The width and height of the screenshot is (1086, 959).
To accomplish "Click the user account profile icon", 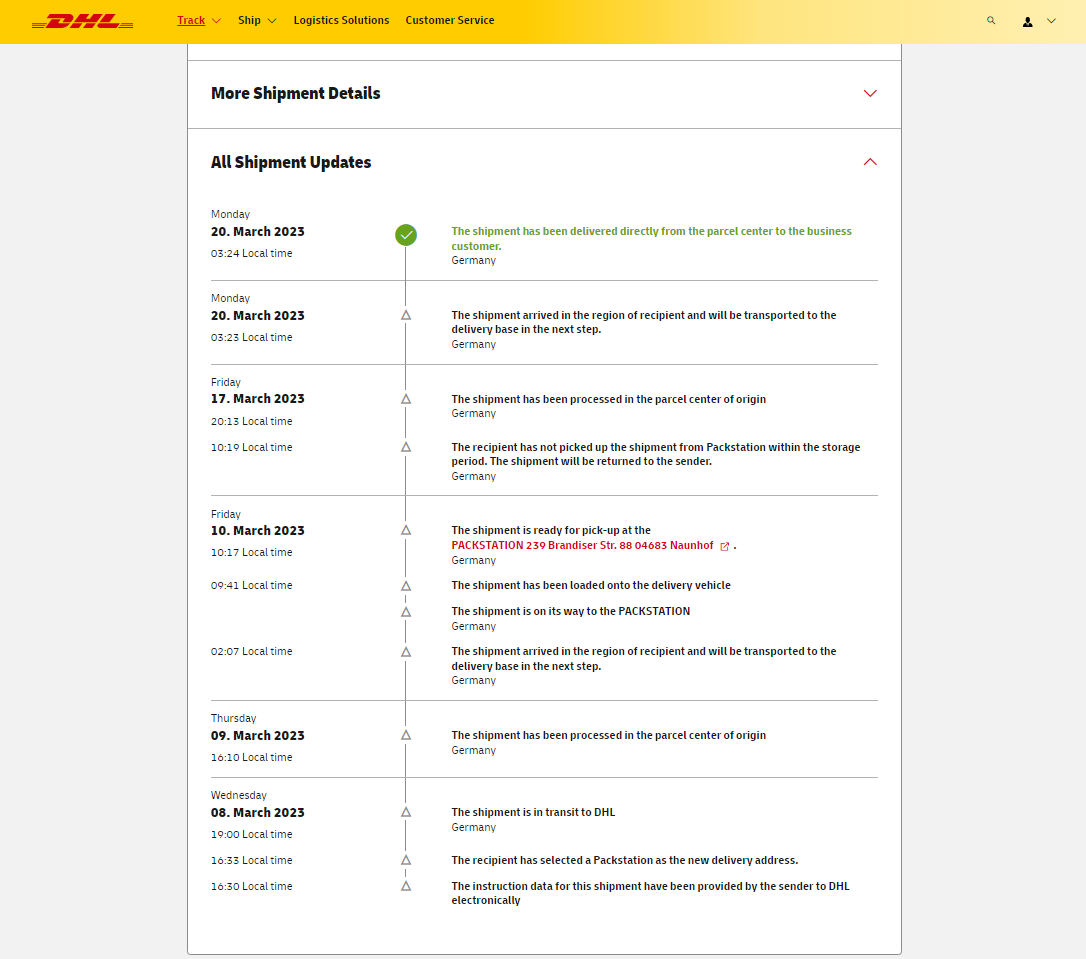I will click(x=1027, y=21).
